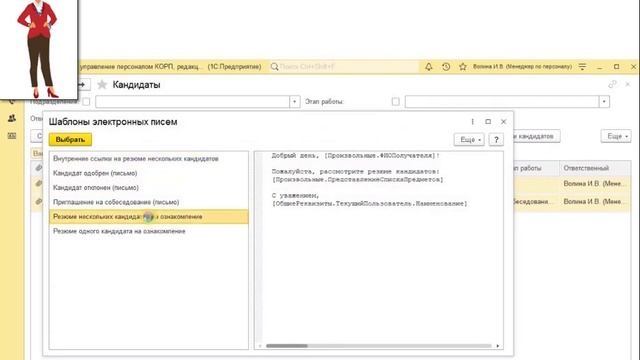Close the Шаблоны электронных писем dialog
This screenshot has width=640, height=360.
pyautogui.click(x=503, y=122)
